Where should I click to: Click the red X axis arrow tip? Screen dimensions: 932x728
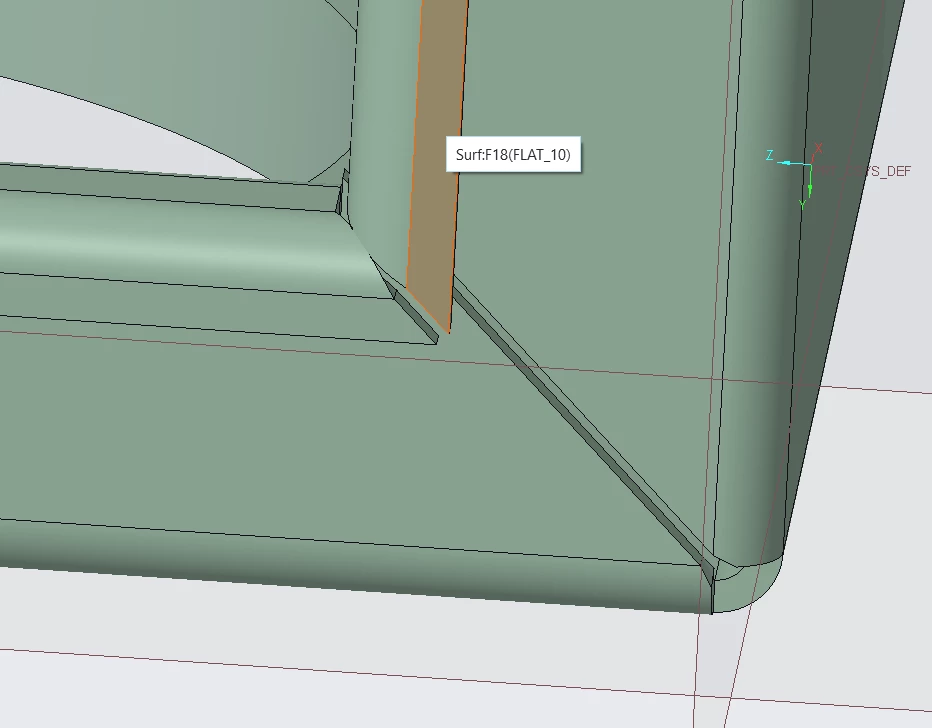(814, 157)
